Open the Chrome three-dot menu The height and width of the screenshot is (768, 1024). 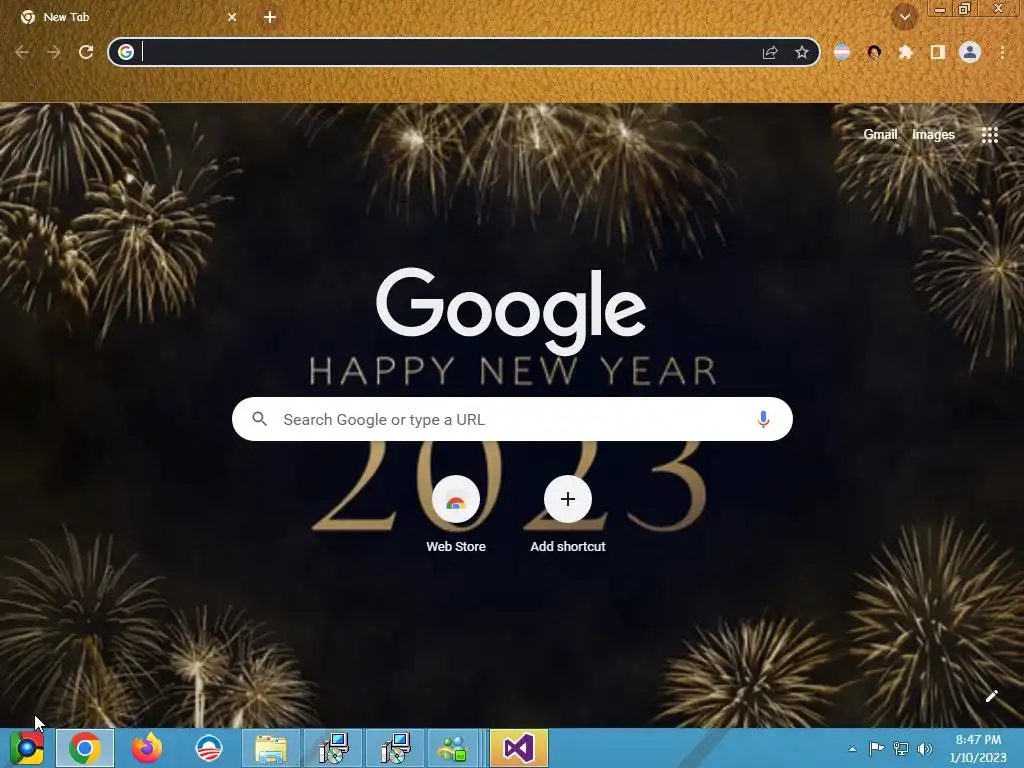(1002, 52)
